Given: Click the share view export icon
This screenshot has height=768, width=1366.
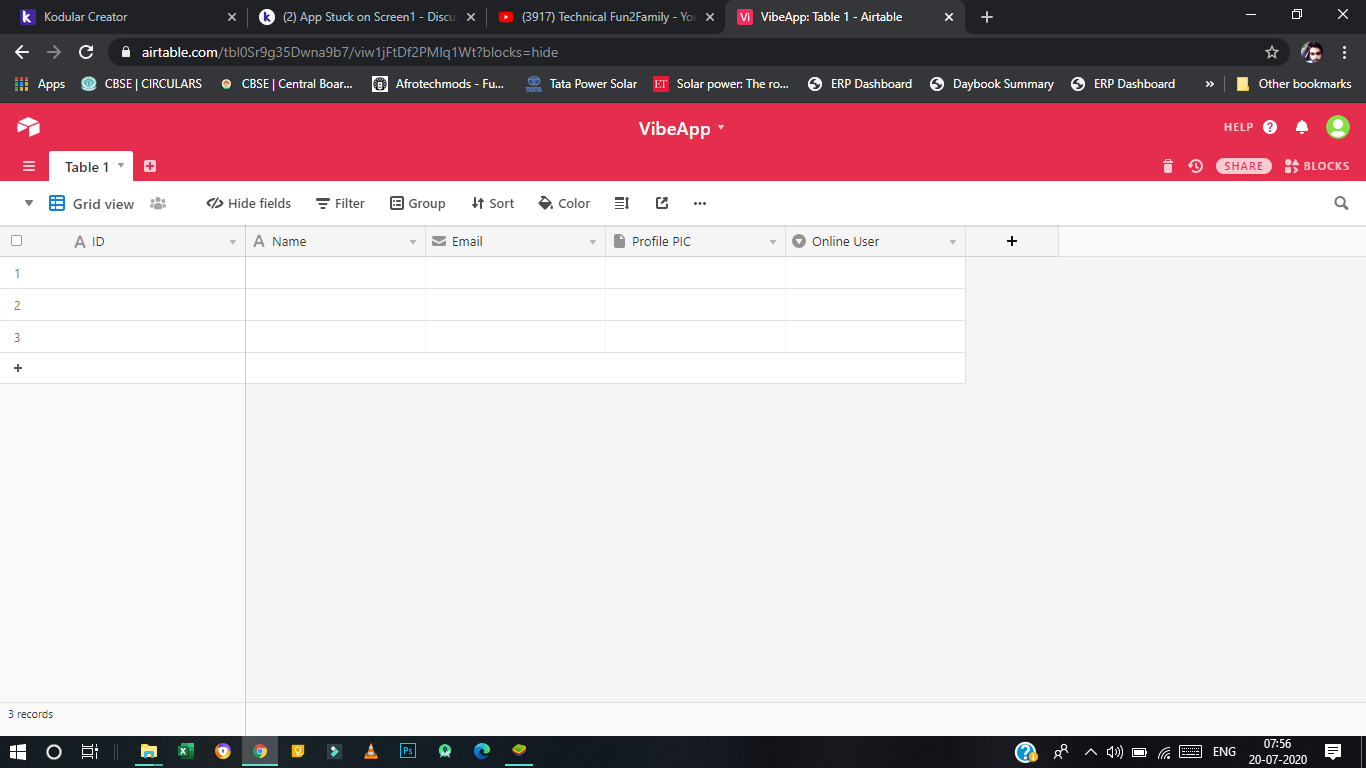Looking at the screenshot, I should coord(662,203).
